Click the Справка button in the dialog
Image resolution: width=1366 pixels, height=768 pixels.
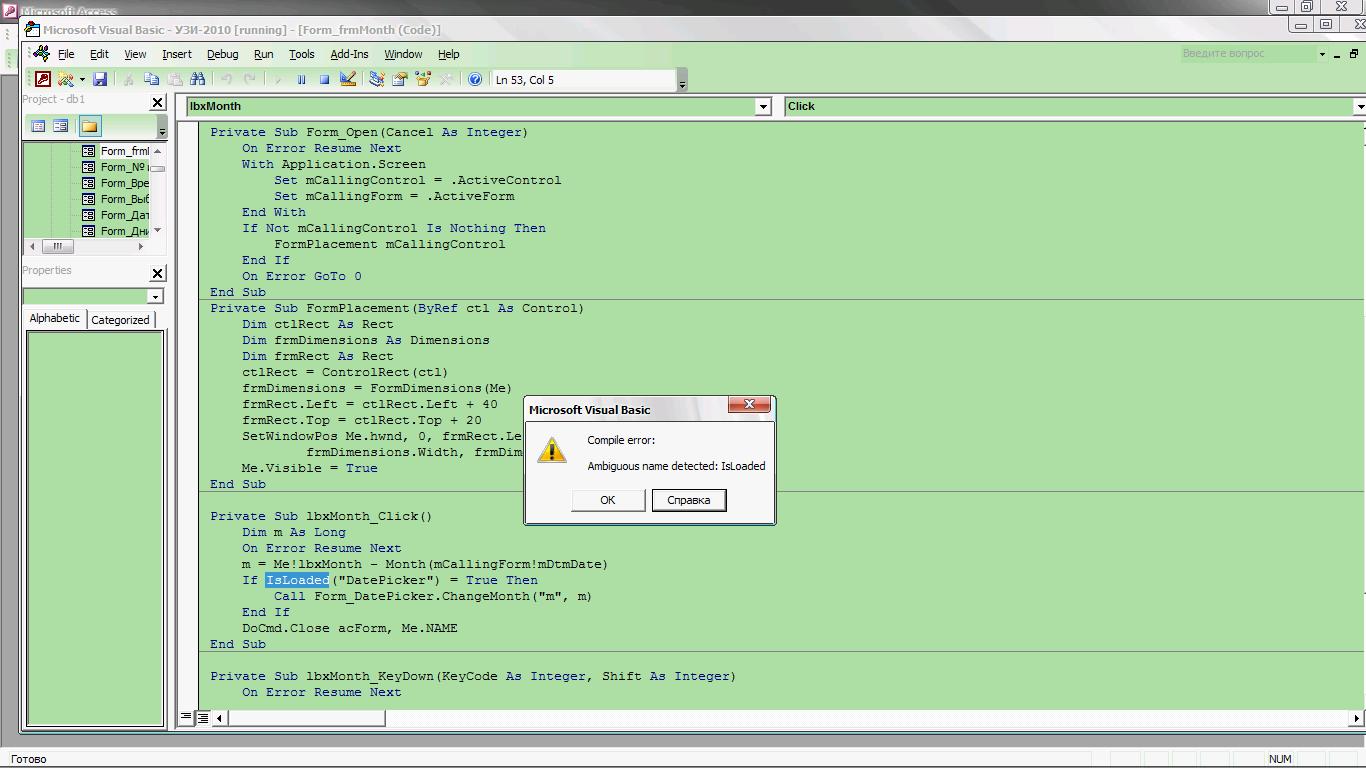[x=689, y=500]
